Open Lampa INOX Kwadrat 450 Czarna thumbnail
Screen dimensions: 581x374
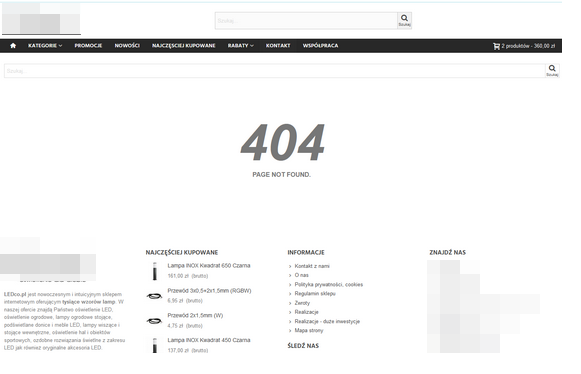click(155, 345)
